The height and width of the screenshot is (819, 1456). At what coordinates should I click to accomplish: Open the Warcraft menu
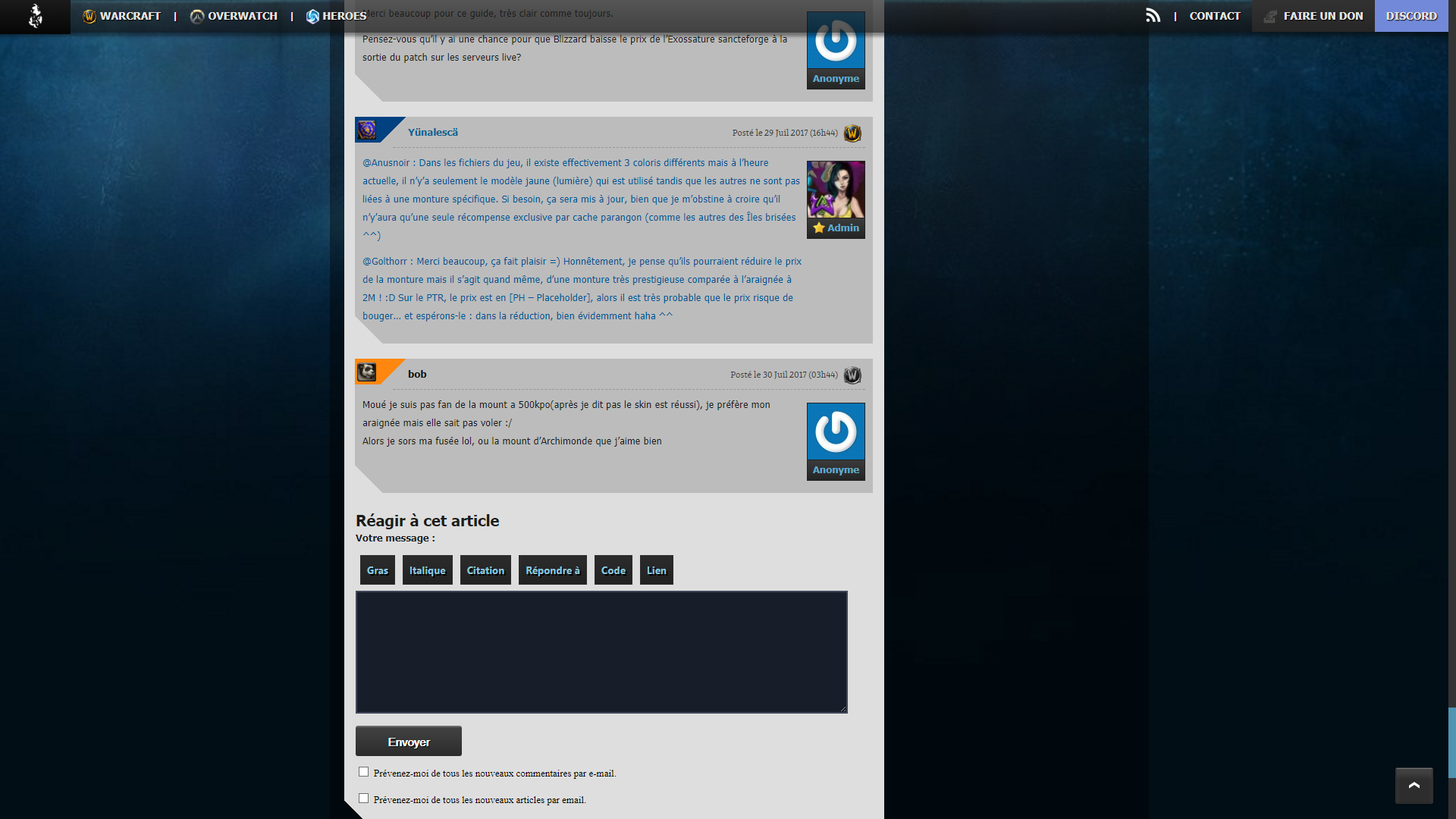tap(122, 16)
